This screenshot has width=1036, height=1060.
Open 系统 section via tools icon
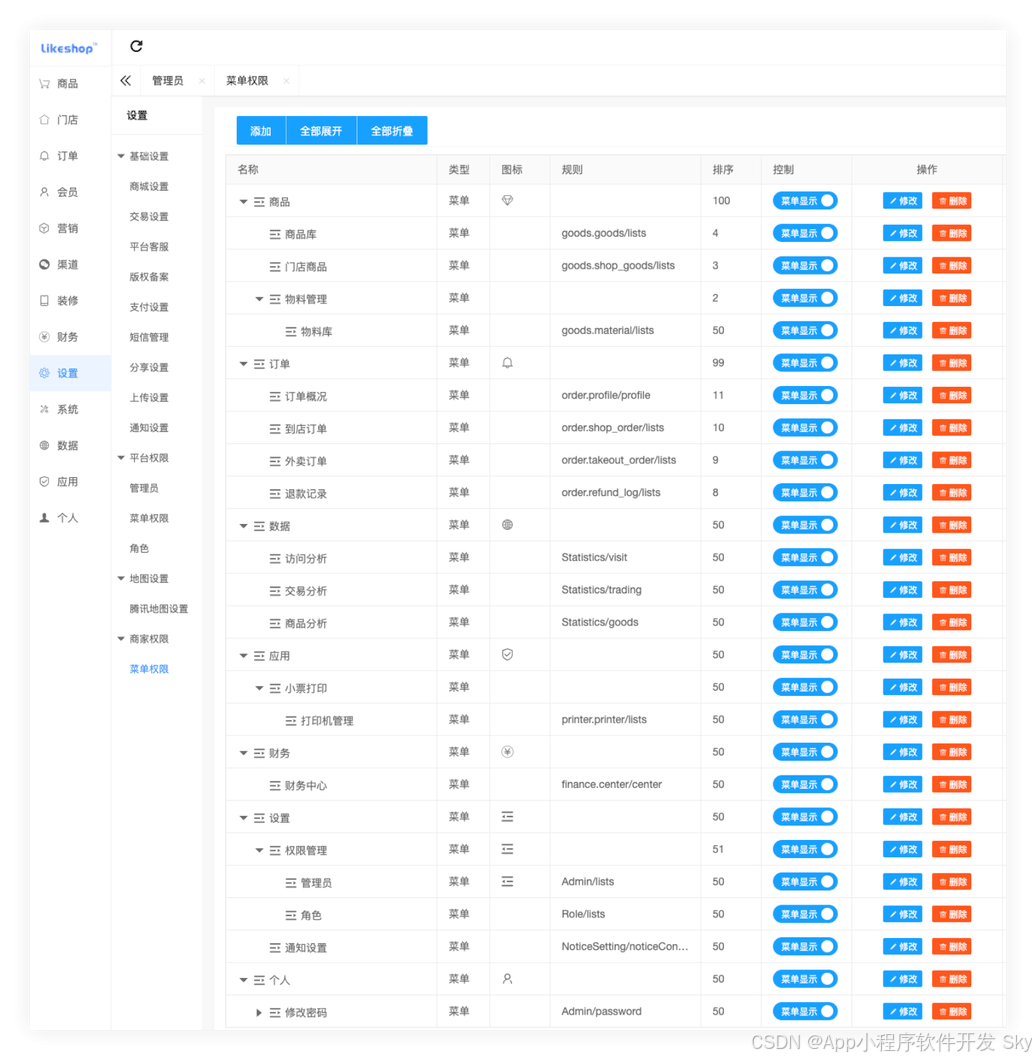pos(45,409)
